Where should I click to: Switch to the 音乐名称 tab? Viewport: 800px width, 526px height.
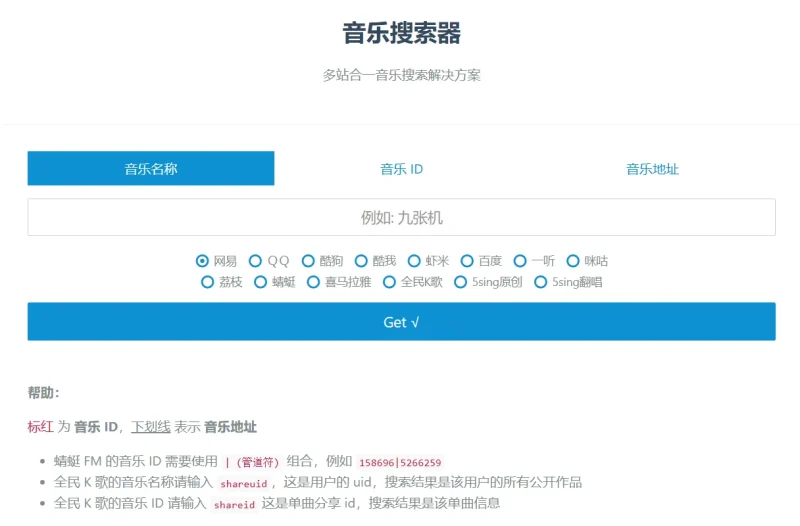pos(151,168)
